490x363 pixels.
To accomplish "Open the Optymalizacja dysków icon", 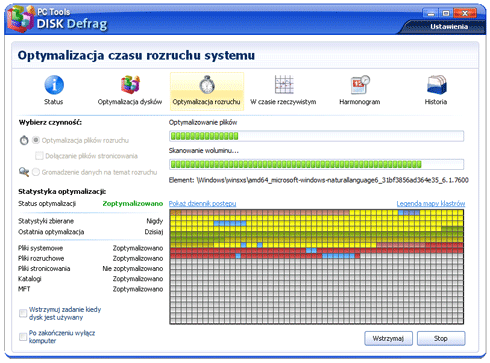I will (x=130, y=84).
